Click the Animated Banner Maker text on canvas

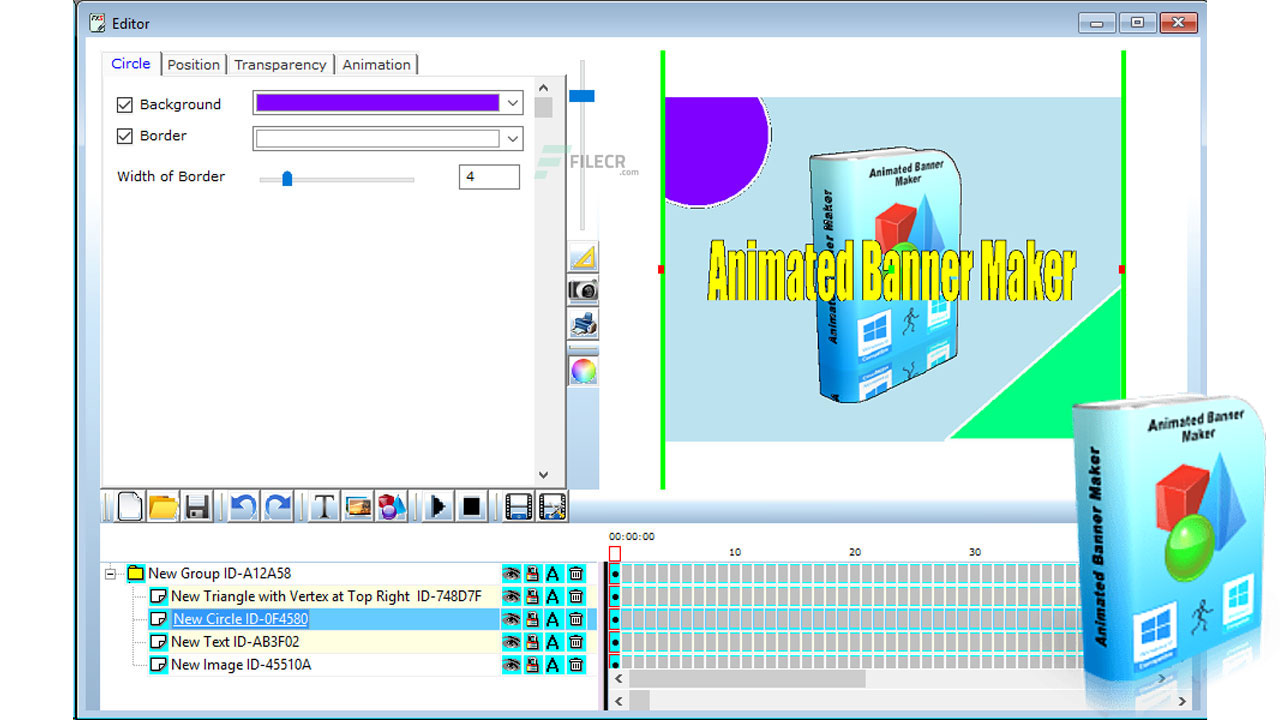coord(891,270)
